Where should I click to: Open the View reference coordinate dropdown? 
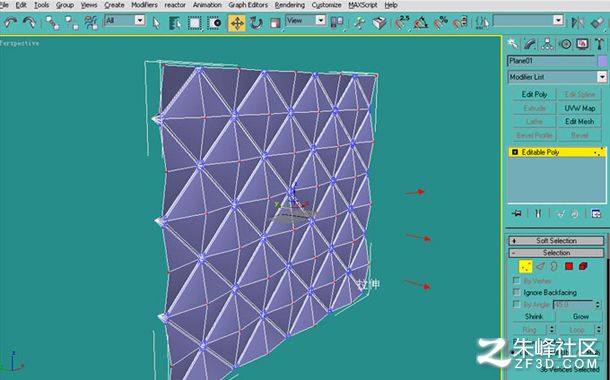coord(305,20)
